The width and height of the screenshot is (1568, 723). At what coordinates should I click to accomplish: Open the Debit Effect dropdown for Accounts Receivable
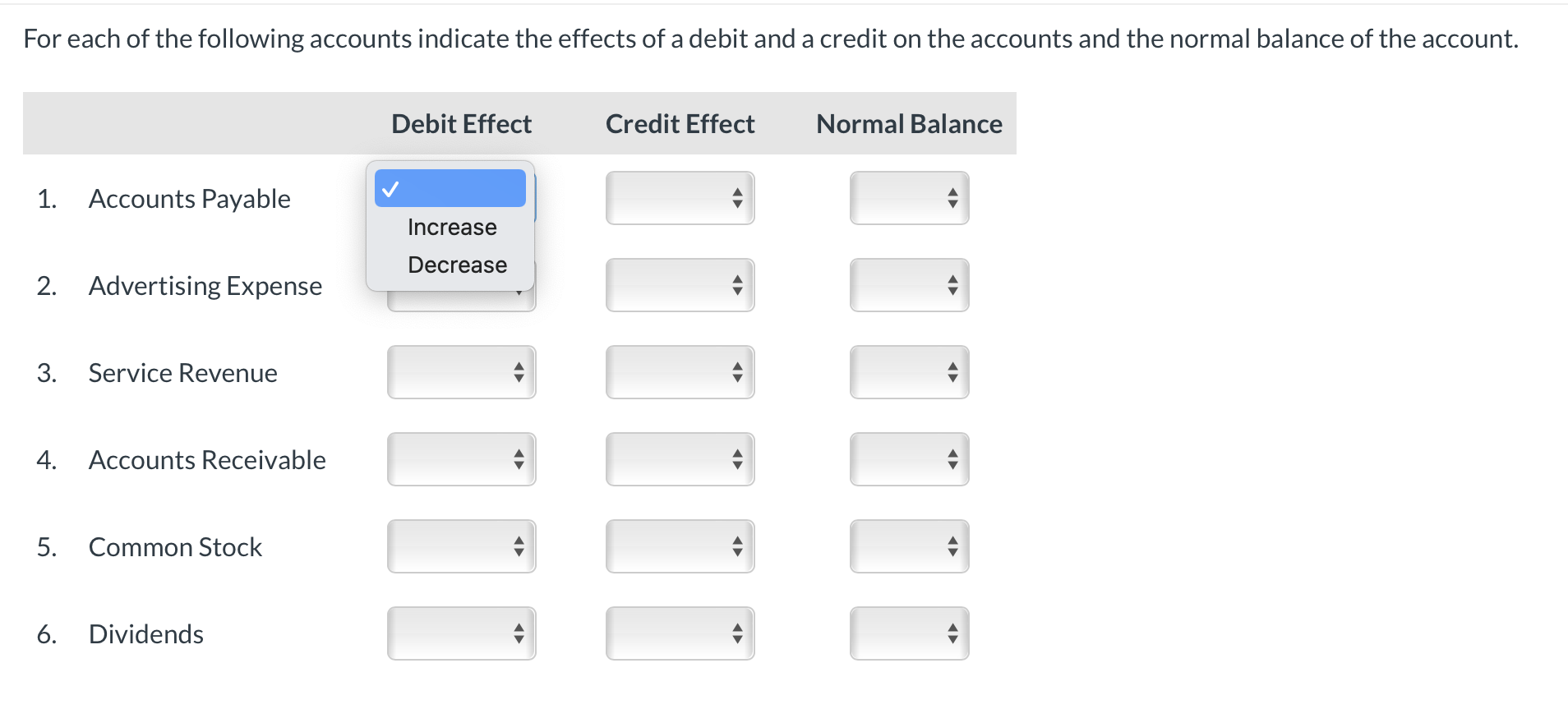click(x=460, y=459)
